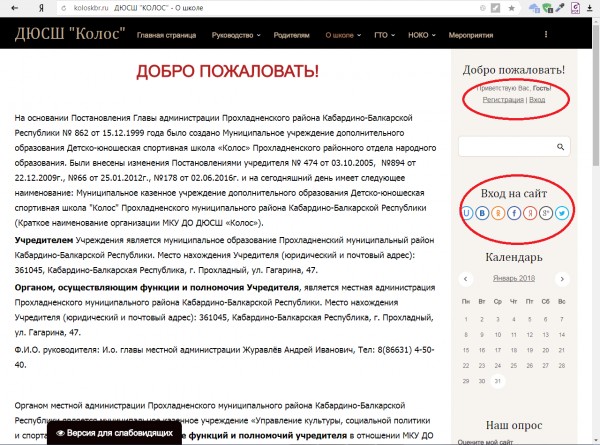Click the ДОБРО ПОЖАЛОВАТЬ! red heading

click(x=228, y=71)
